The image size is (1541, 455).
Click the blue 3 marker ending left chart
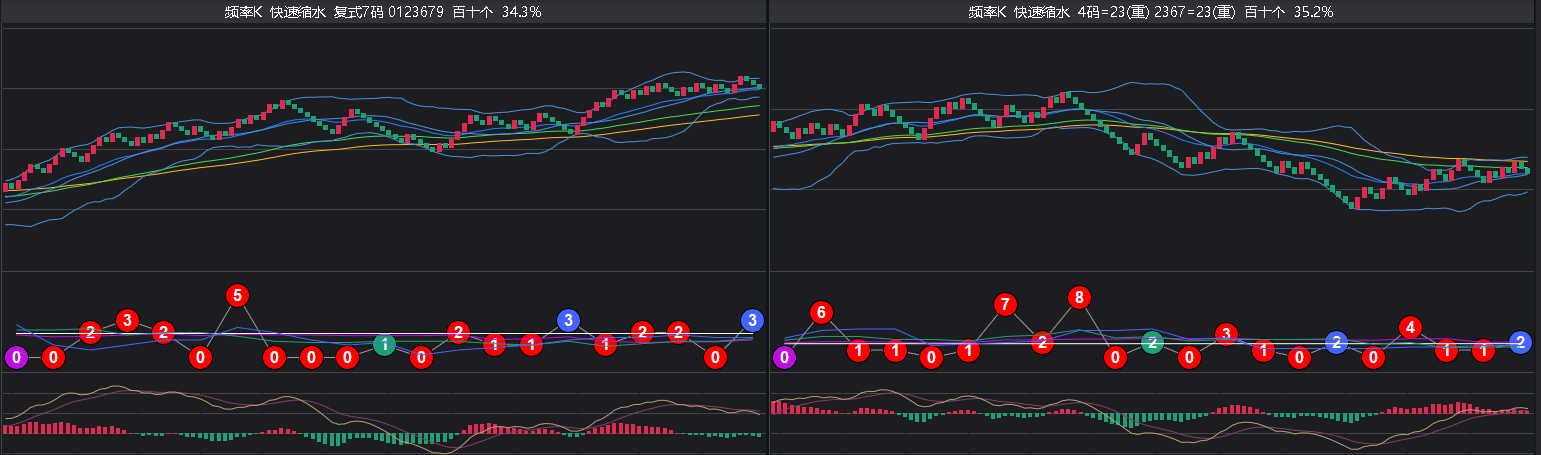click(x=751, y=320)
